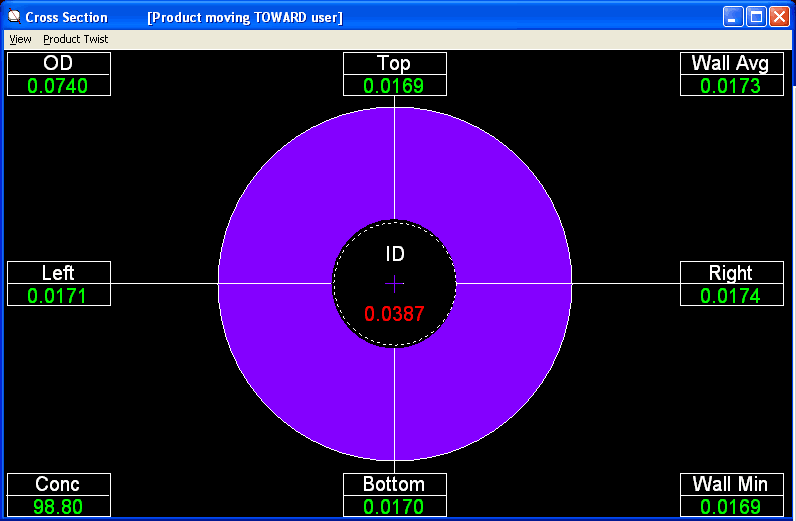Click the Conc label box
This screenshot has height=521, width=796.
click(x=58, y=485)
